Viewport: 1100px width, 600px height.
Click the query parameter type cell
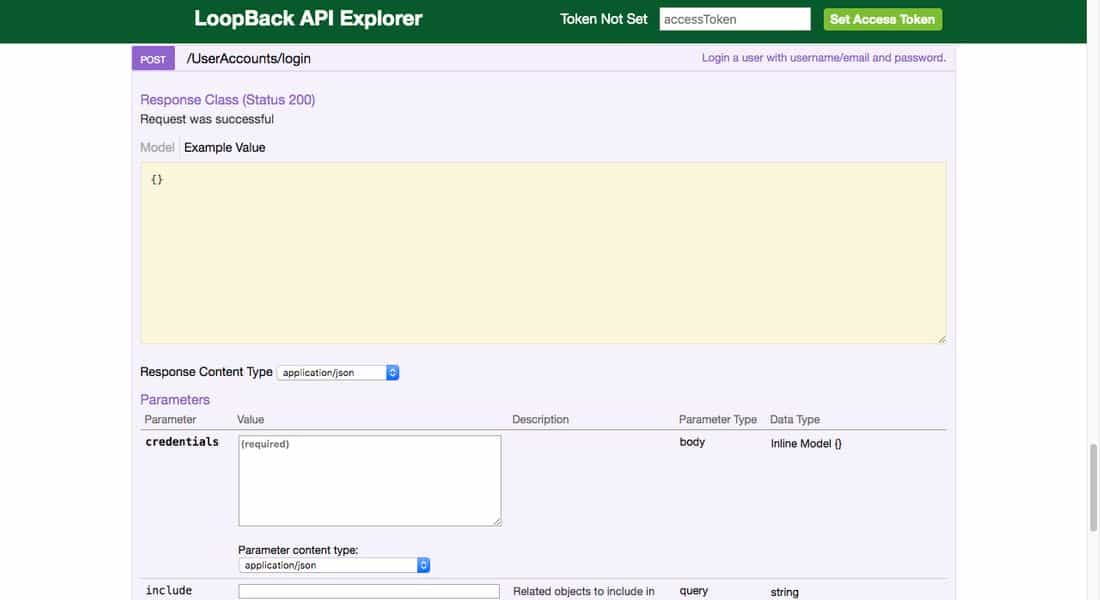(694, 591)
